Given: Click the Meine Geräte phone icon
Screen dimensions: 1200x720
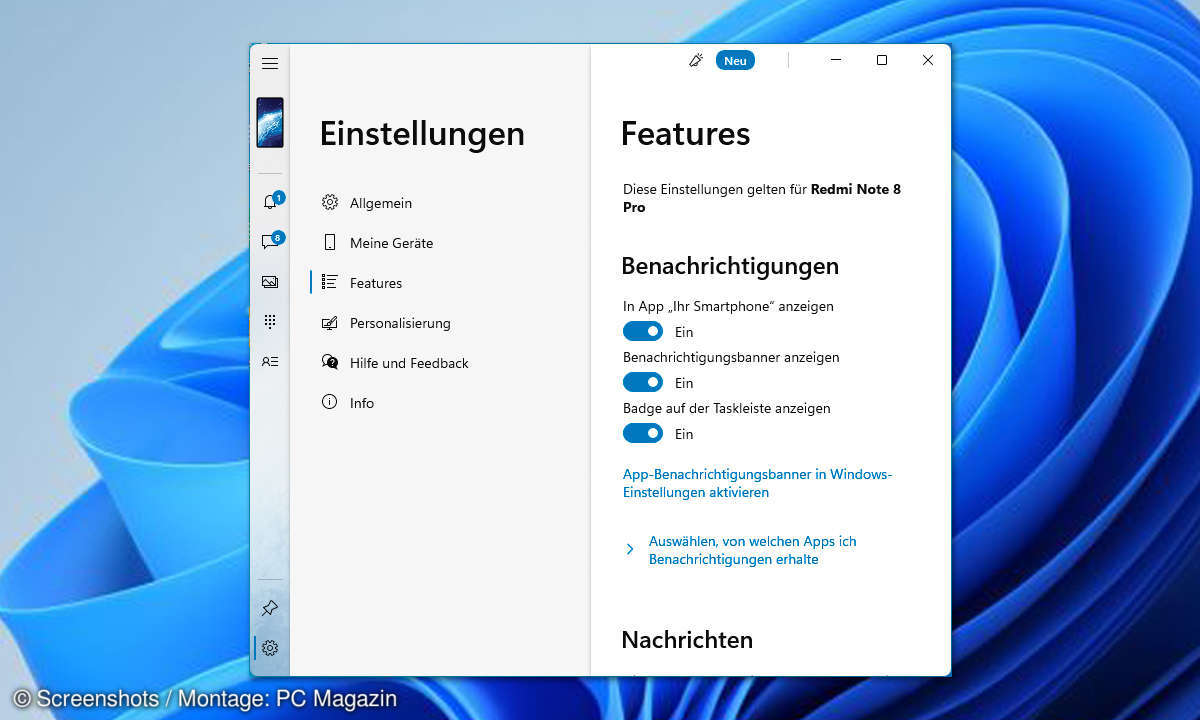Looking at the screenshot, I should click(329, 242).
